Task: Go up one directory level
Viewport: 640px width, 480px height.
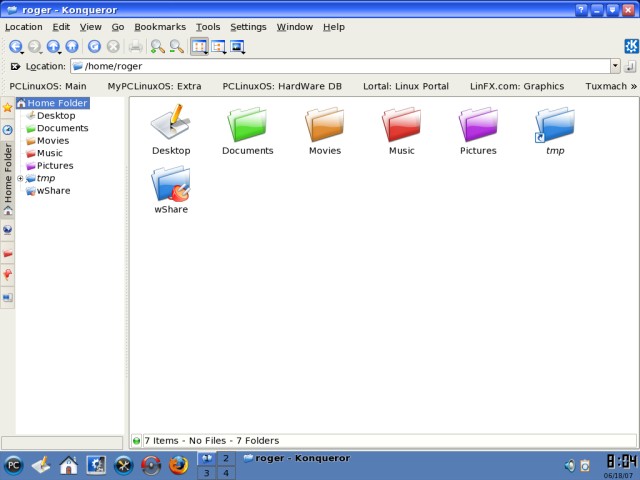Action: tap(53, 47)
